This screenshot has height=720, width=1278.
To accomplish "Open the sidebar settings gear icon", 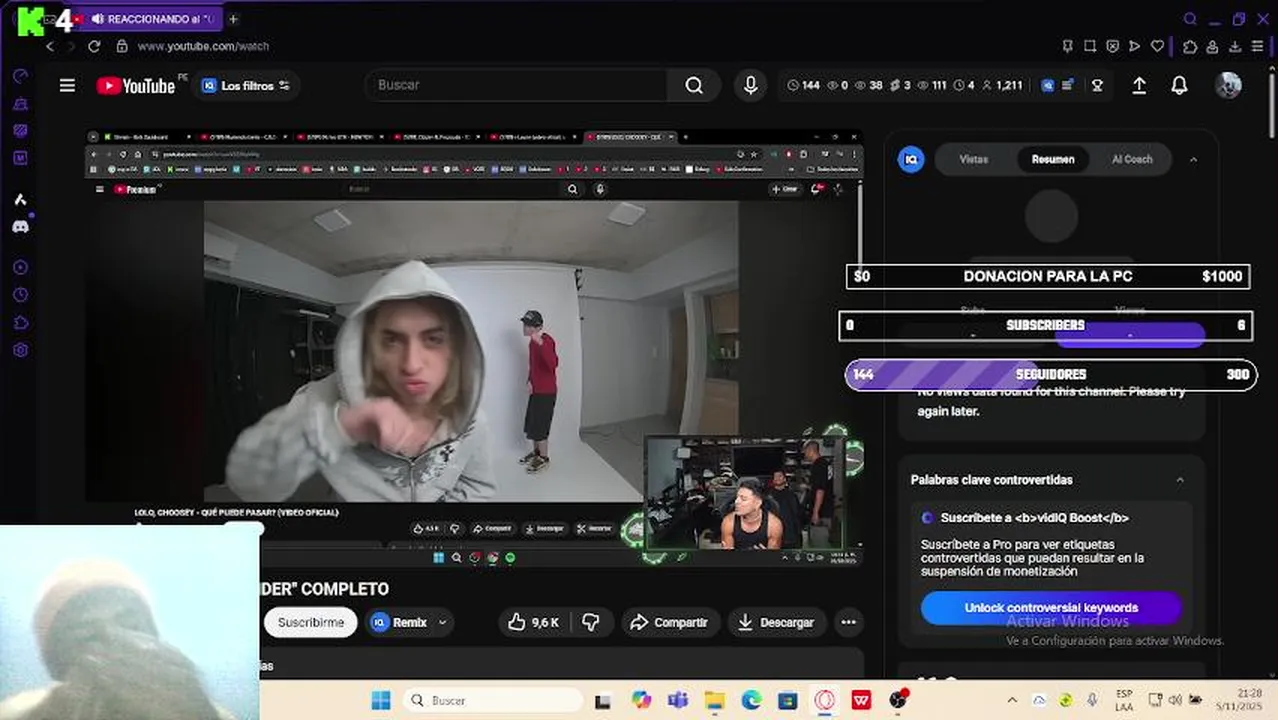I will (x=20, y=351).
